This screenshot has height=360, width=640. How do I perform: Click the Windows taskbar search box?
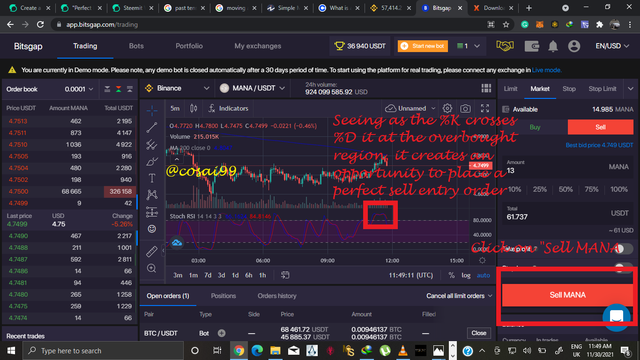click(x=103, y=351)
